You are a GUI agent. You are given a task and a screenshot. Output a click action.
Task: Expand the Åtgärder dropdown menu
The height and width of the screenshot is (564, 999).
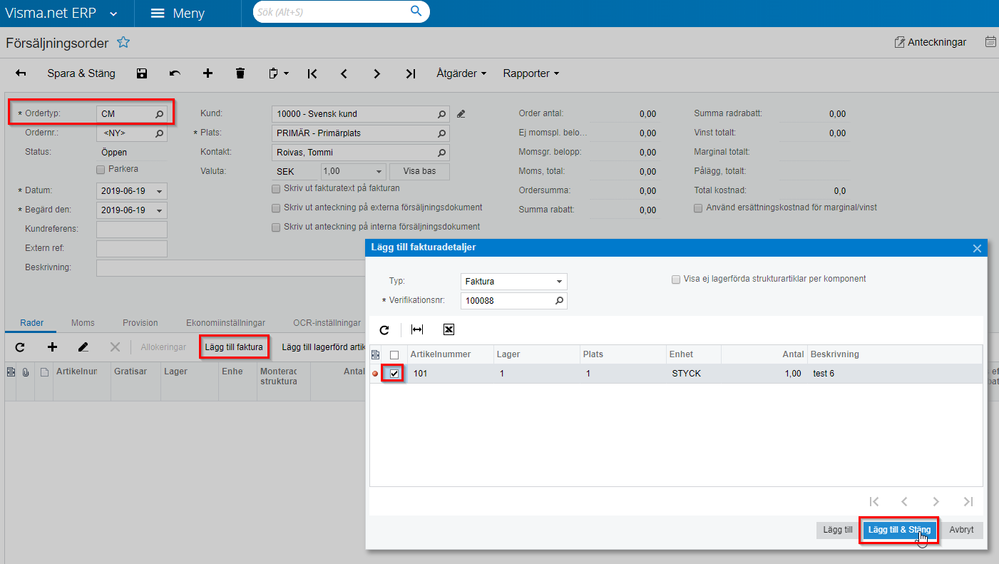pos(461,73)
